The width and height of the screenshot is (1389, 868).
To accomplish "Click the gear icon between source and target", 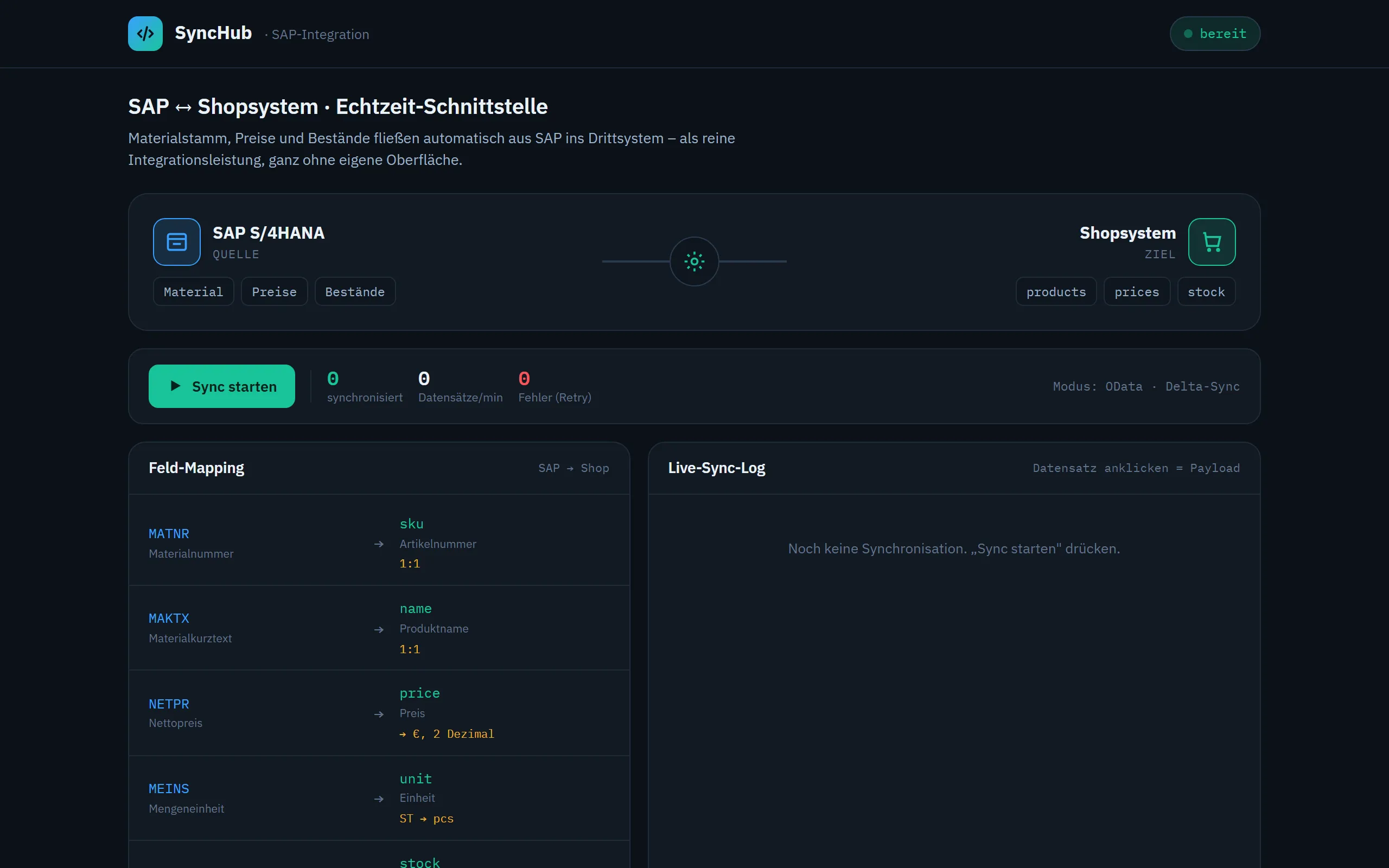I will [x=694, y=261].
